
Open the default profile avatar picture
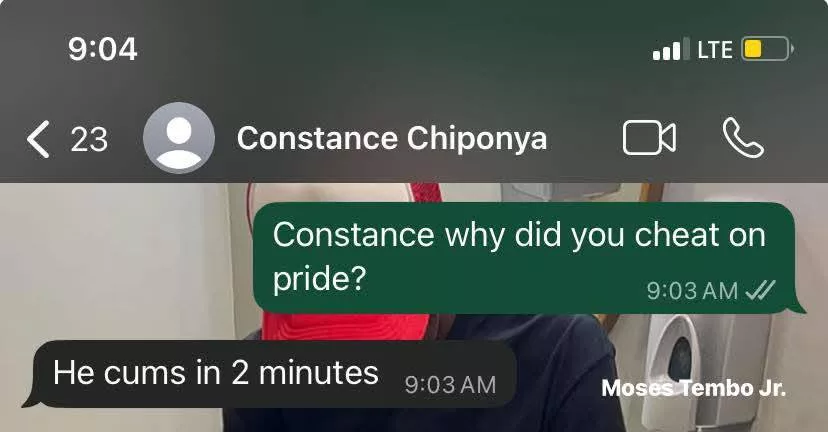pyautogui.click(x=179, y=138)
